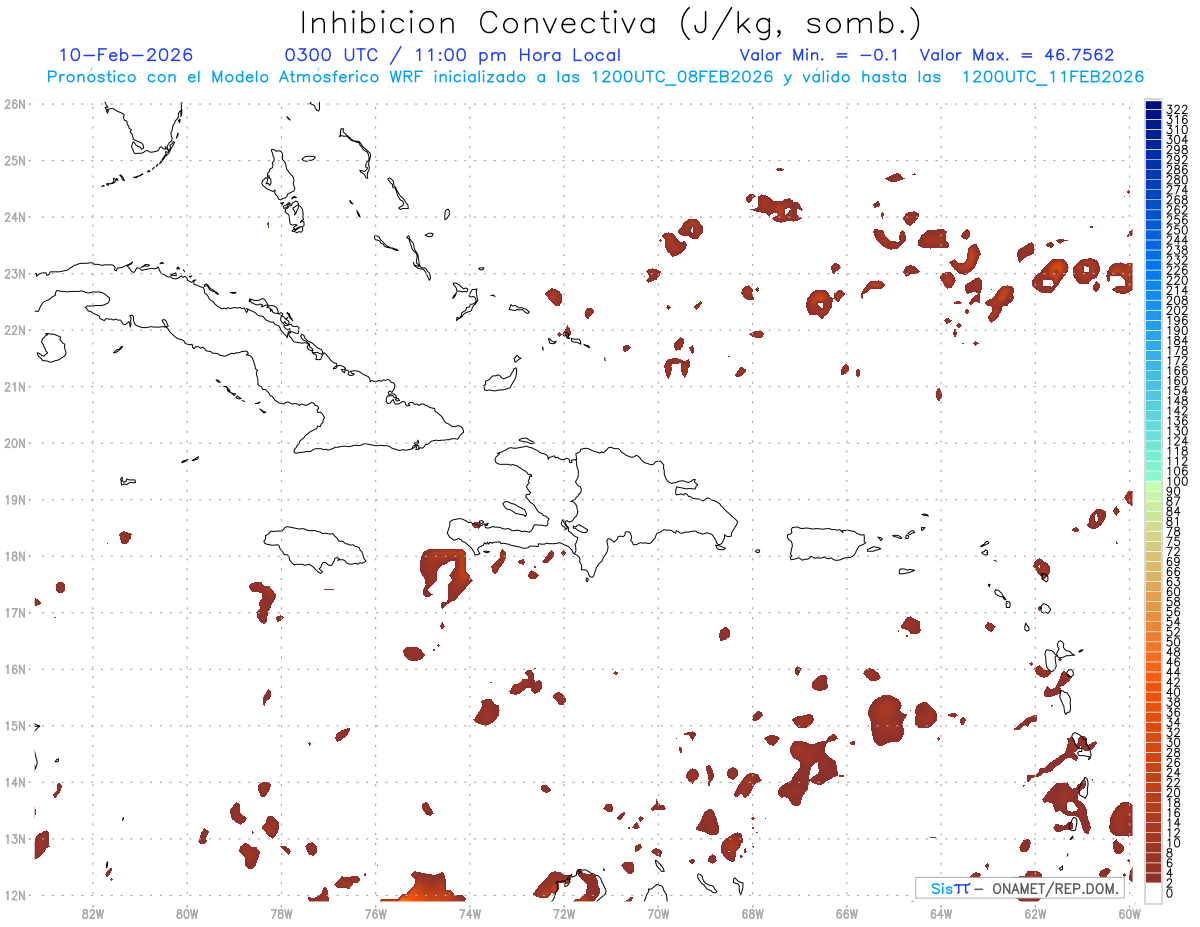1200x927 pixels.
Task: Click the '21N' latitude label
Action: pyautogui.click(x=14, y=386)
